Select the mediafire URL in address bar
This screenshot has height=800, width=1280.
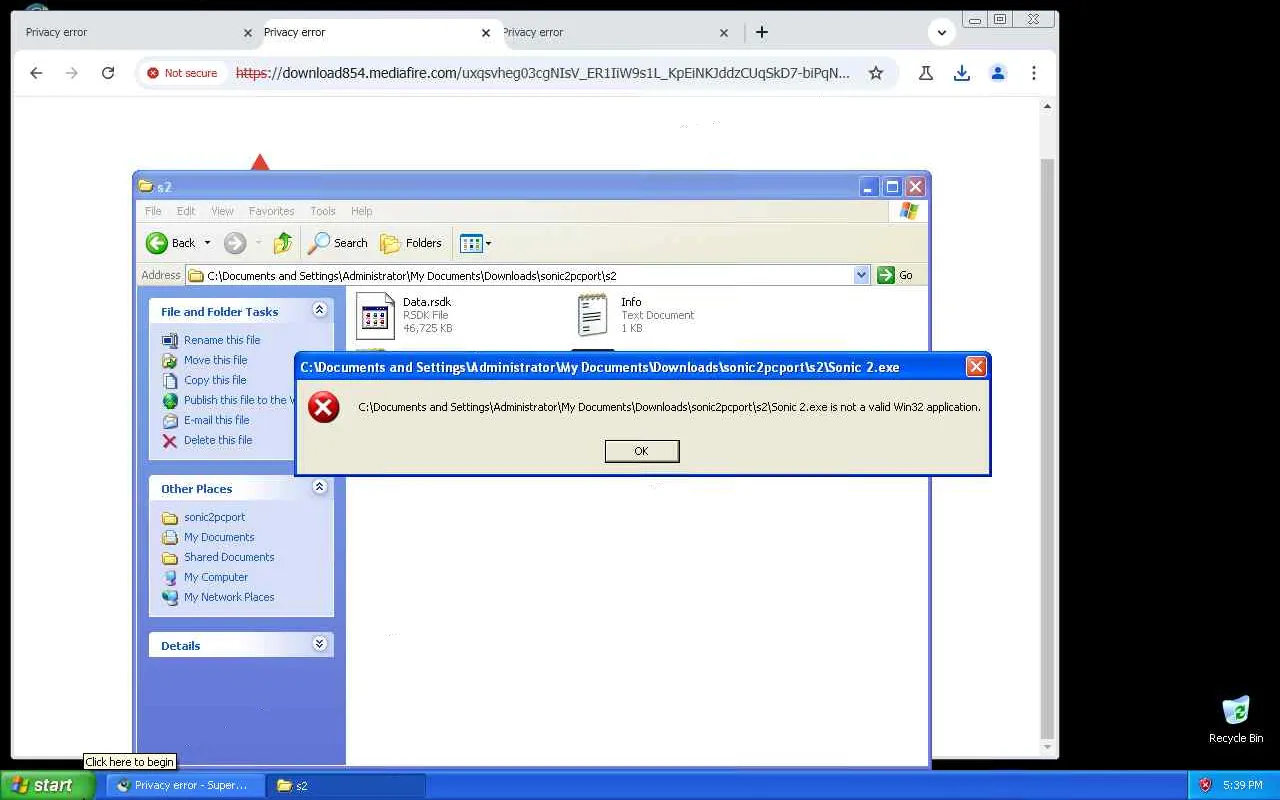(x=543, y=73)
